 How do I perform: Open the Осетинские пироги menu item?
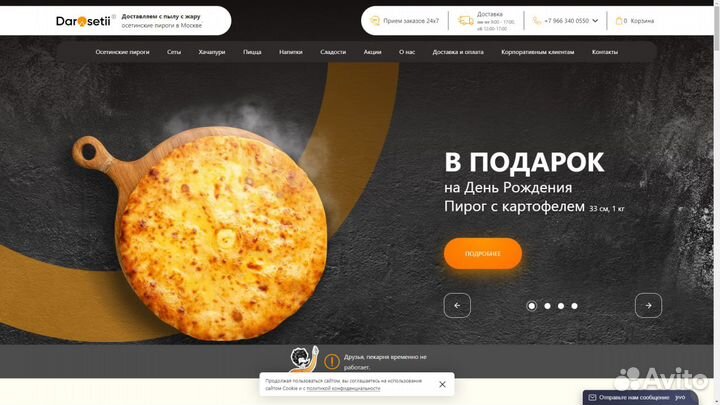point(122,52)
